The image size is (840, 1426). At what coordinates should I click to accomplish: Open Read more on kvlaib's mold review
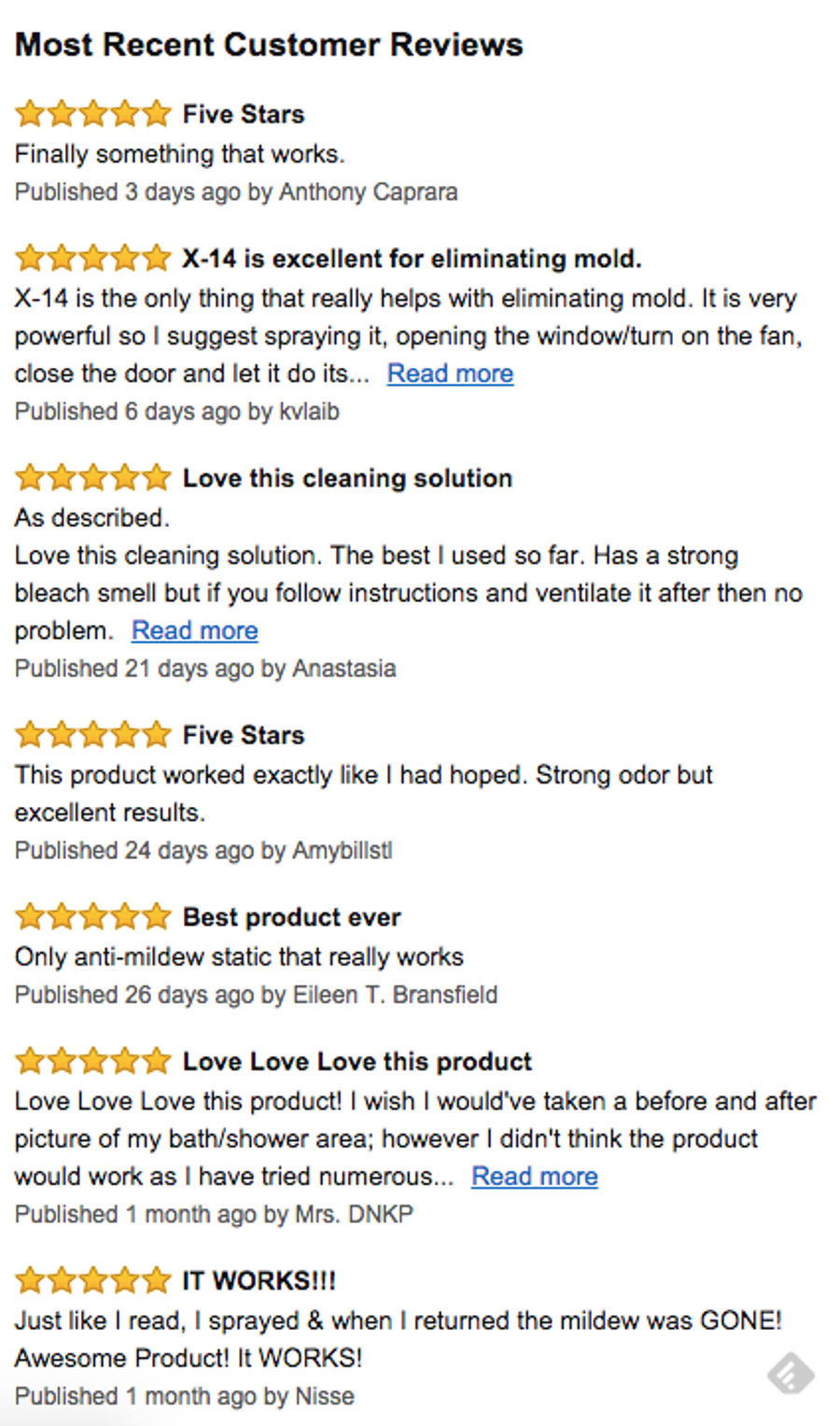point(450,374)
